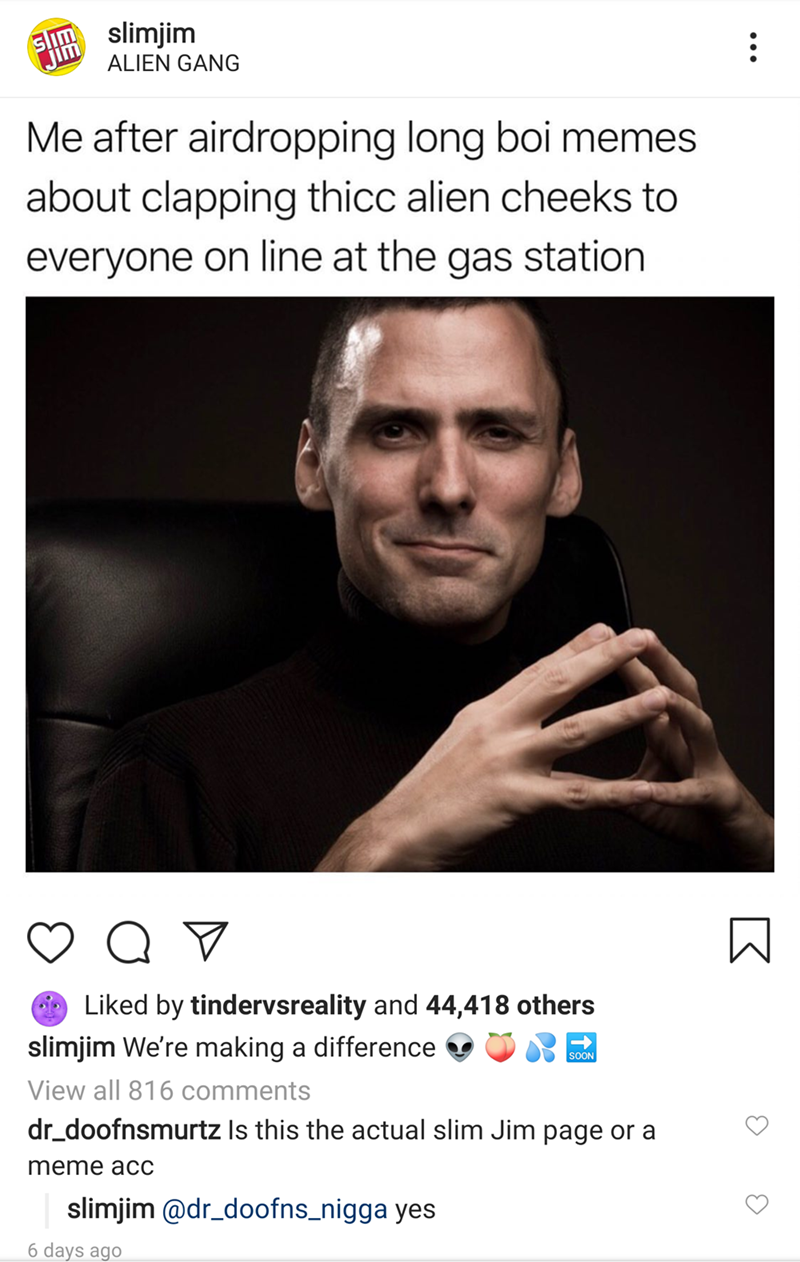Open the dr_doofnsmurtz commenter profile
This screenshot has height=1262, width=800.
(125, 1132)
